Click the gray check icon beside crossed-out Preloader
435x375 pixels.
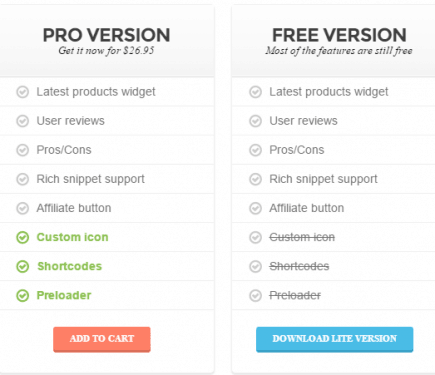255,295
